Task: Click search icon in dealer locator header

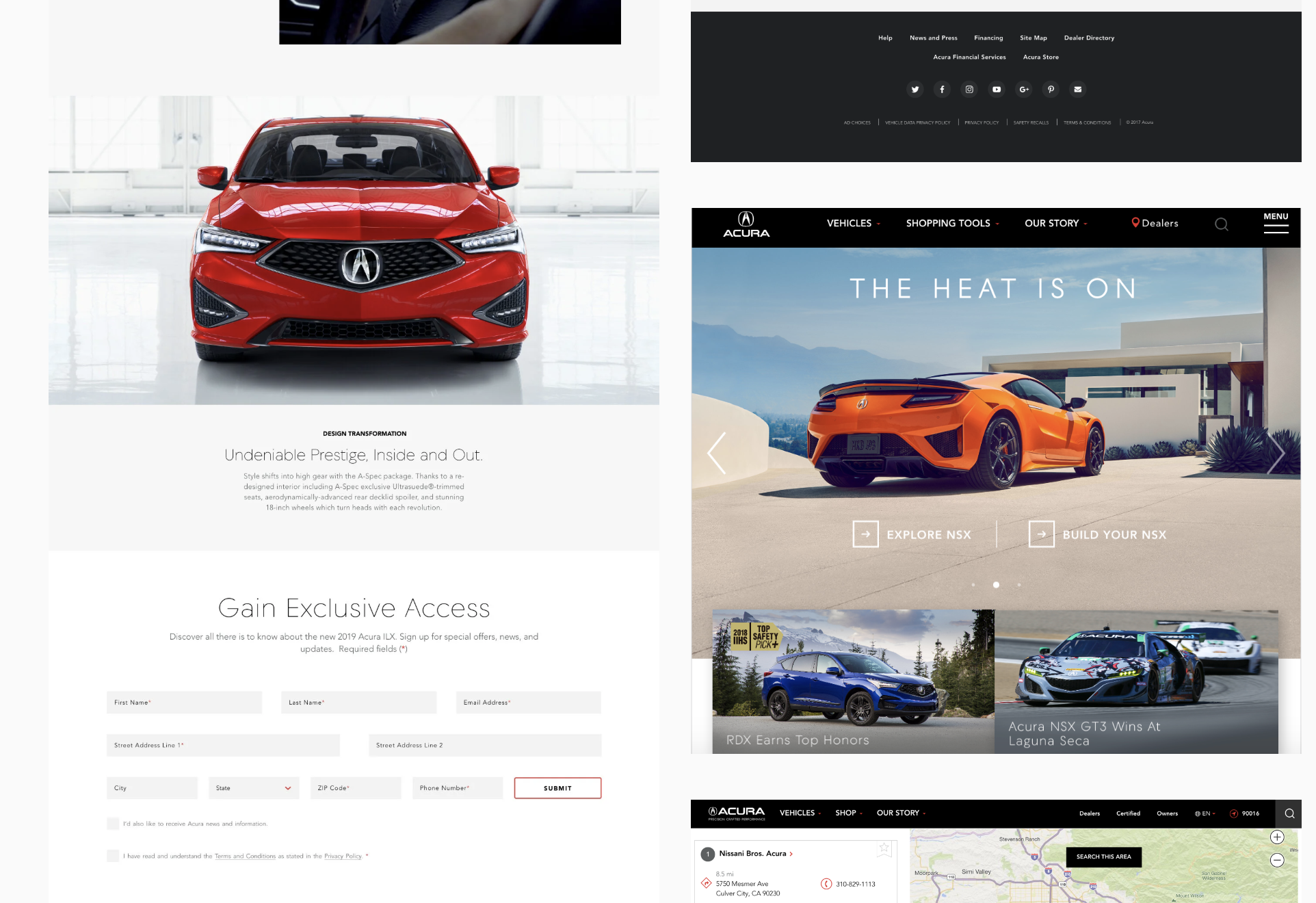Action: (1289, 813)
